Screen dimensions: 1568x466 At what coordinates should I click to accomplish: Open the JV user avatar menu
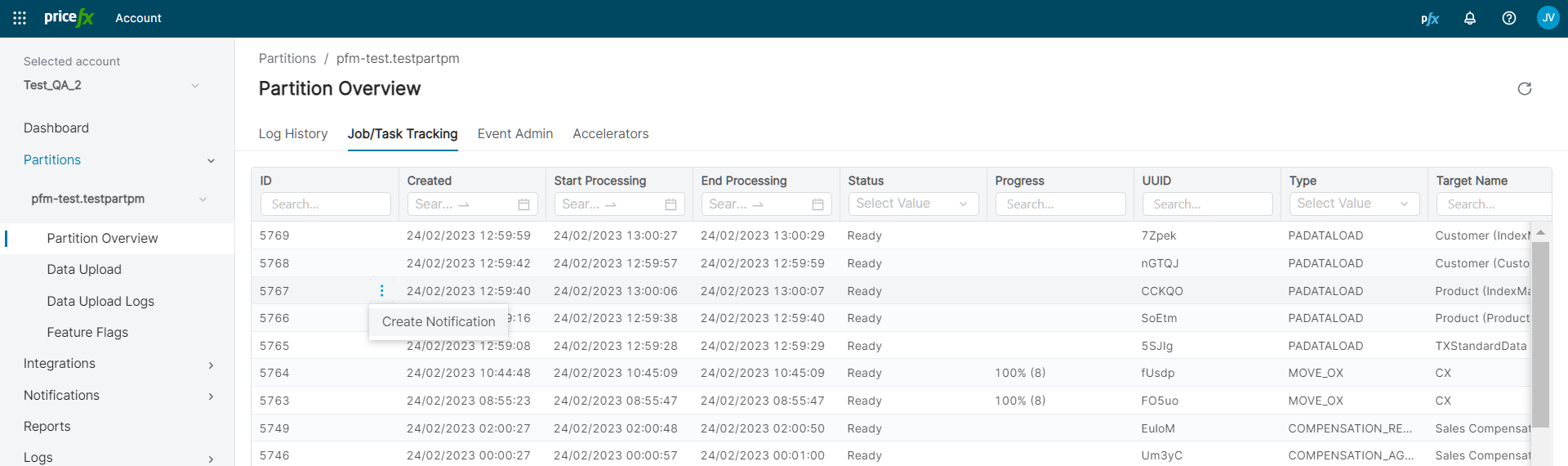1548,18
